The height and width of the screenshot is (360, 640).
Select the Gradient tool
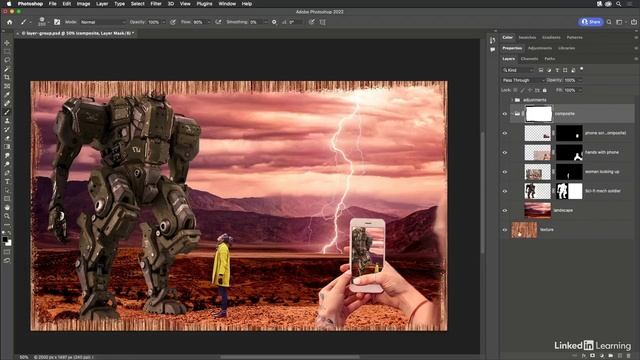click(7, 147)
